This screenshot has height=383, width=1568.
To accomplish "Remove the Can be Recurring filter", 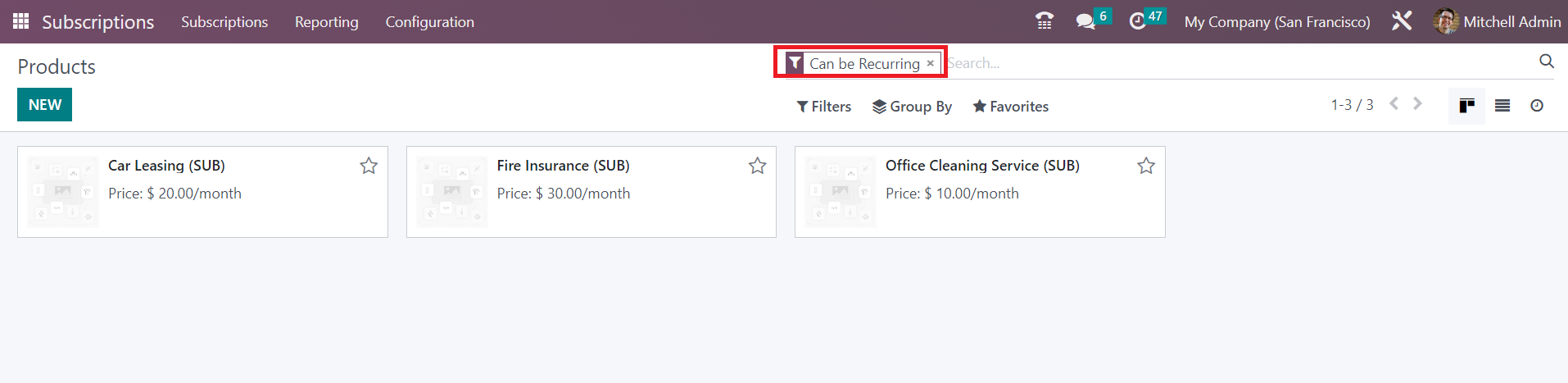I will coord(931,63).
